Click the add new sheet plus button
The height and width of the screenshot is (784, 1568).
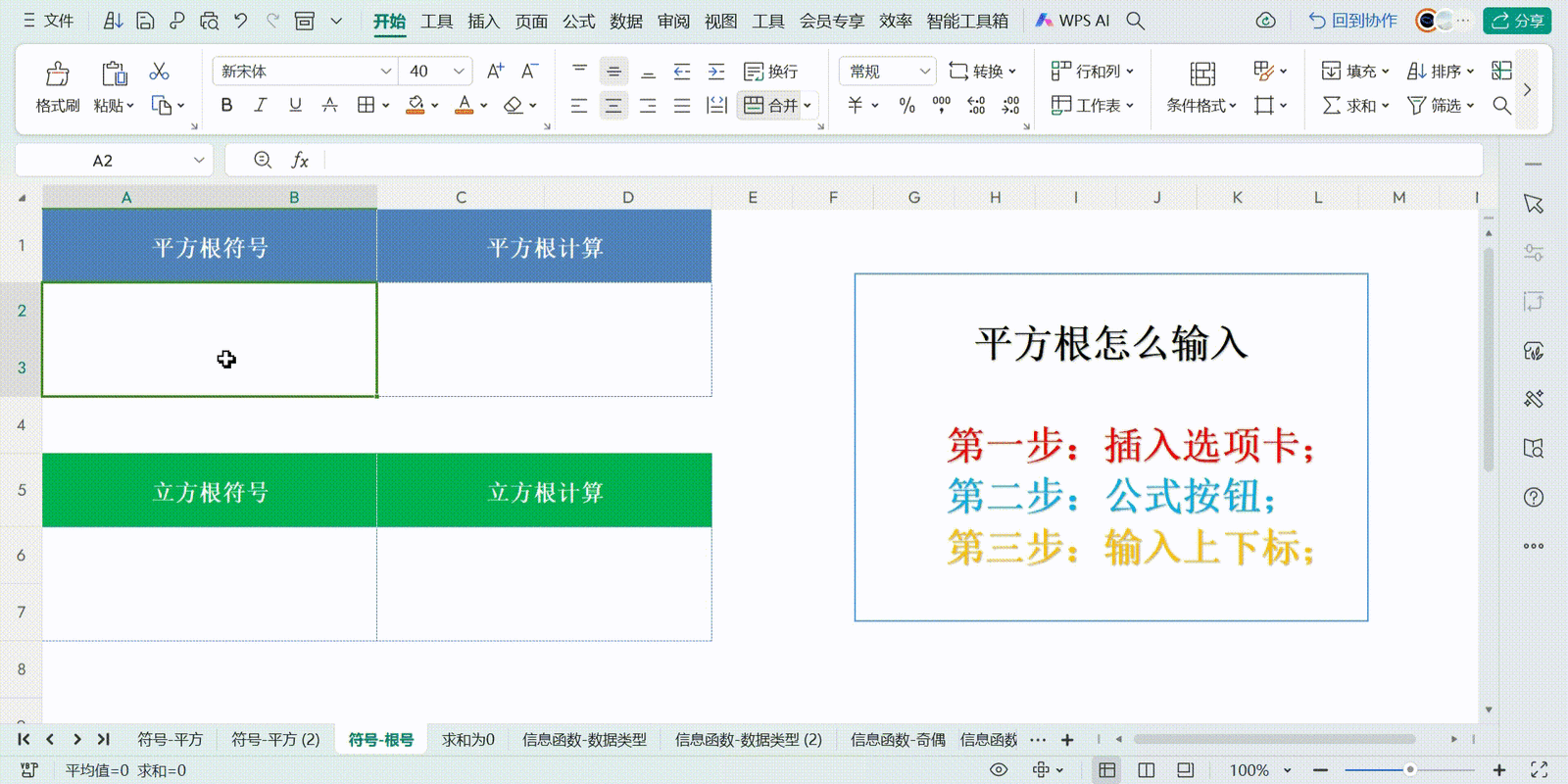click(x=1067, y=740)
